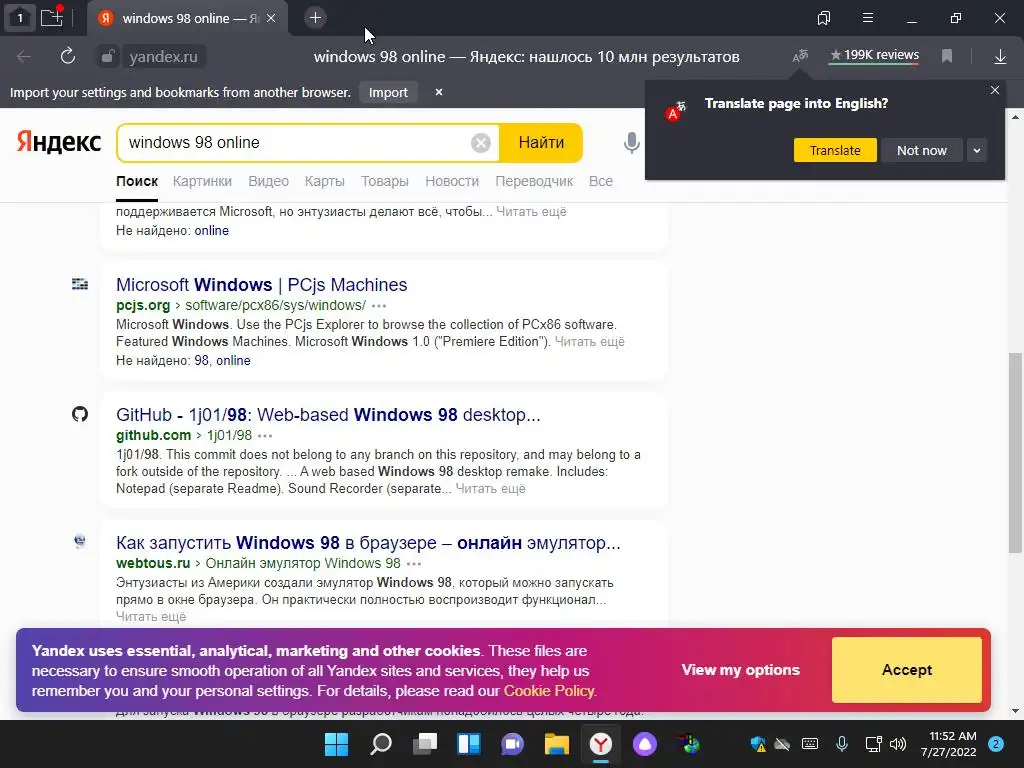
Task: Open GitHub 1j01/98 search result
Action: [x=328, y=415]
